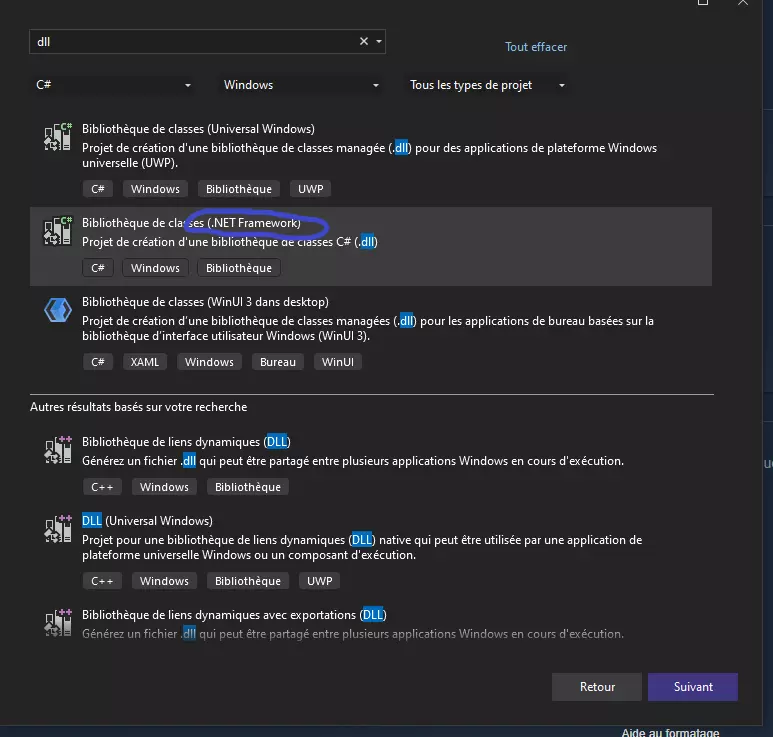Click XAML tag under WinUI 3 template
773x737 pixels.
click(x=144, y=362)
